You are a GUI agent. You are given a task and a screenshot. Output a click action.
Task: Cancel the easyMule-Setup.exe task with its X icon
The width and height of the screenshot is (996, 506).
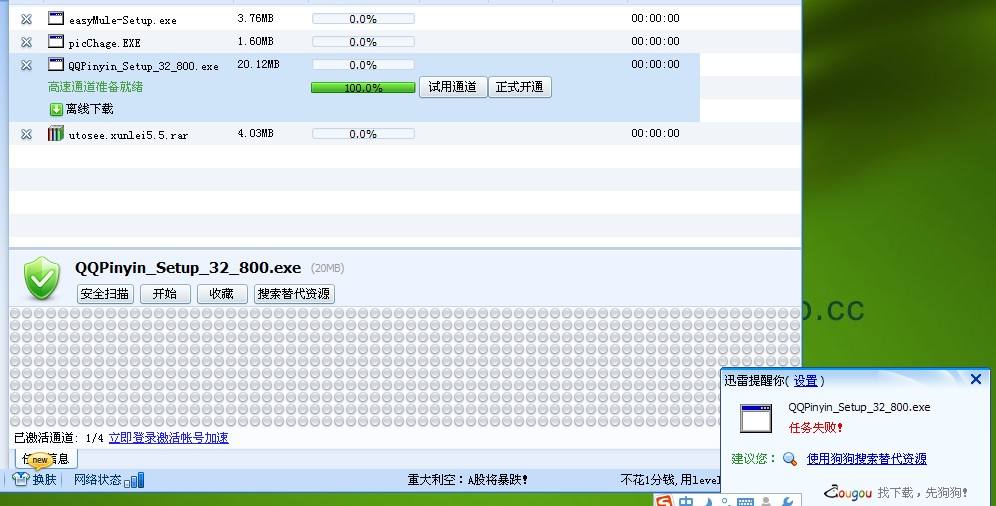coord(26,19)
